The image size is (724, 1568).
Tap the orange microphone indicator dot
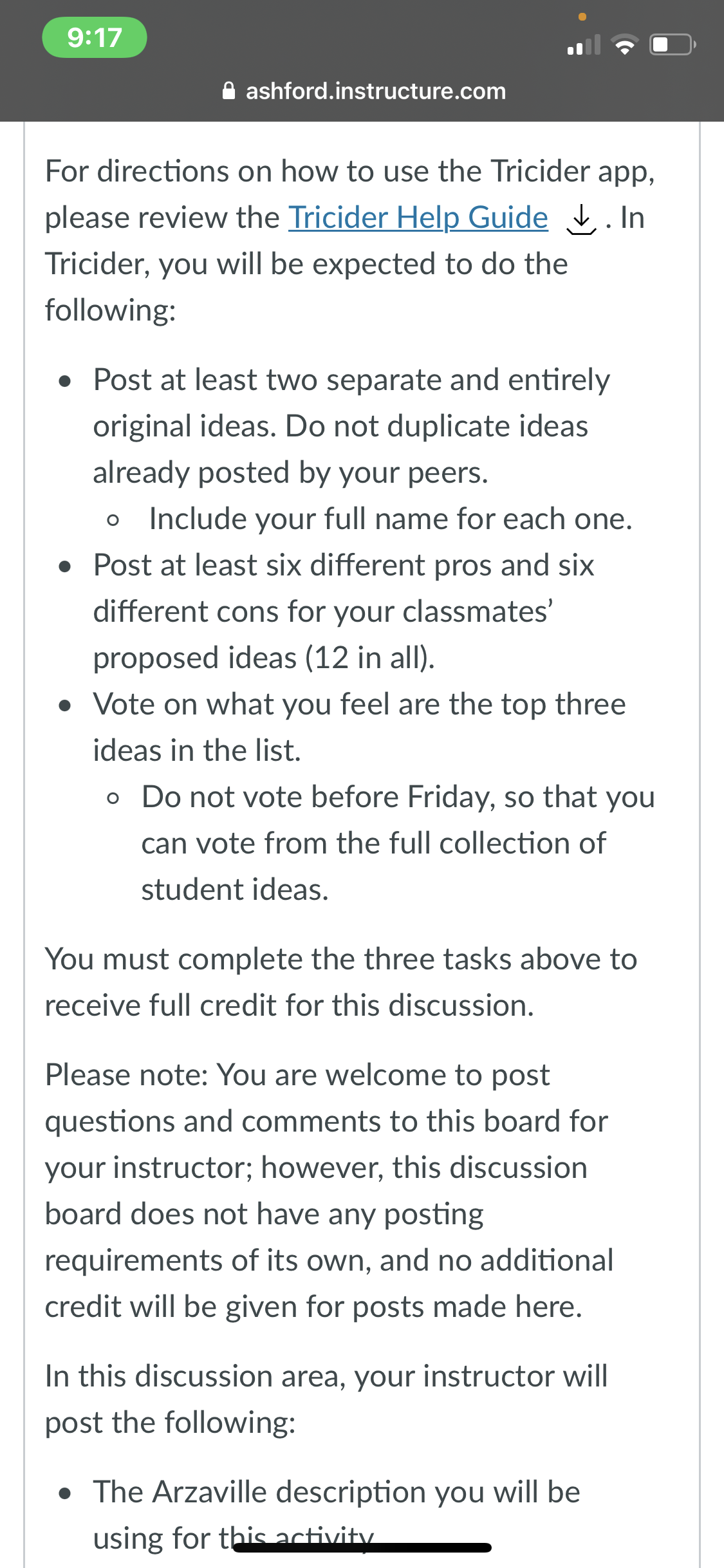[x=582, y=17]
